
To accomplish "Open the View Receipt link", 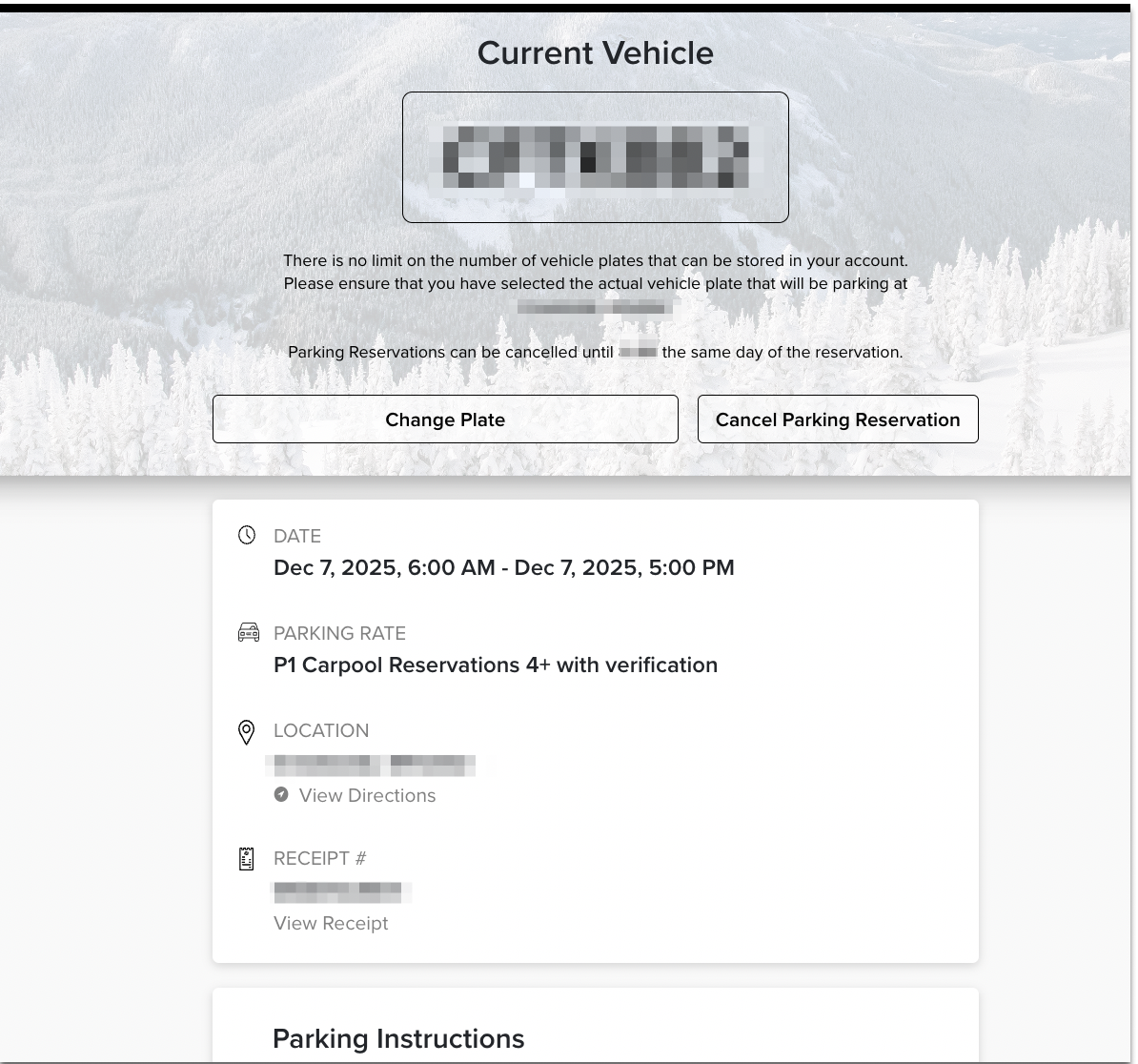I will point(331,923).
